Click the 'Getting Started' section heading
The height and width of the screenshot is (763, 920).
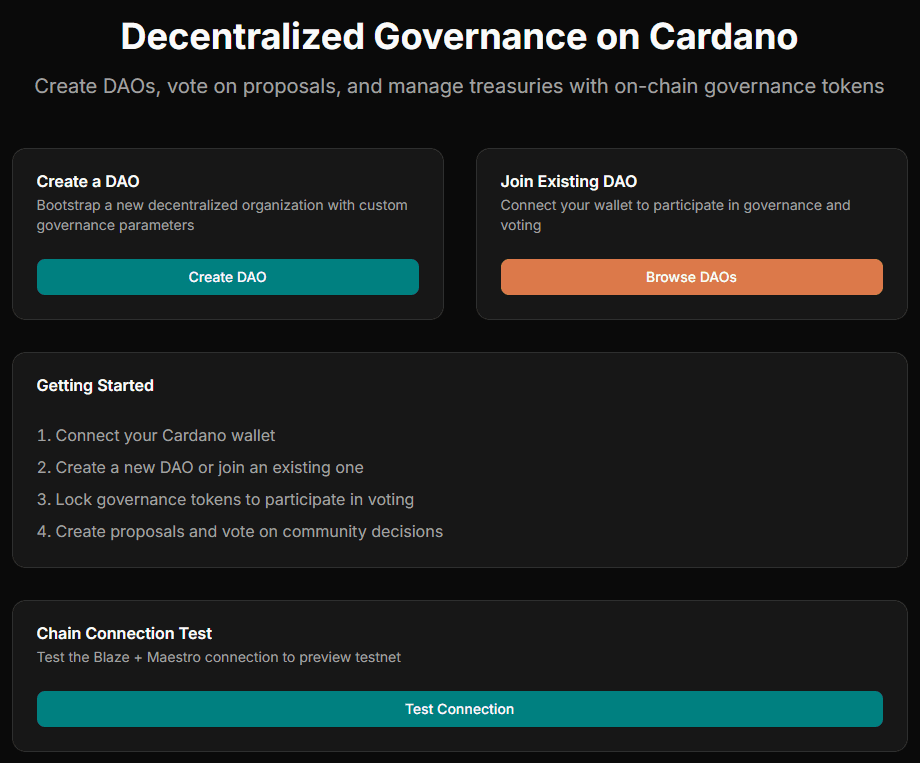(95, 385)
